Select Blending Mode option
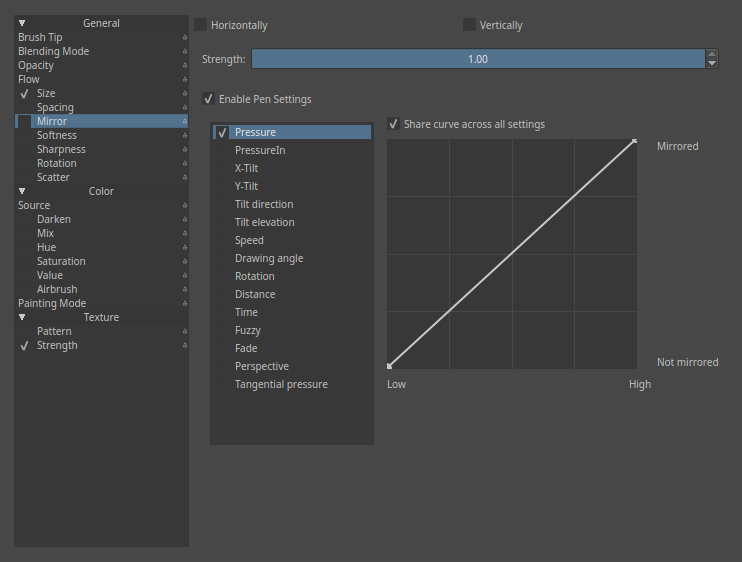Image resolution: width=742 pixels, height=562 pixels. pyautogui.click(x=53, y=51)
